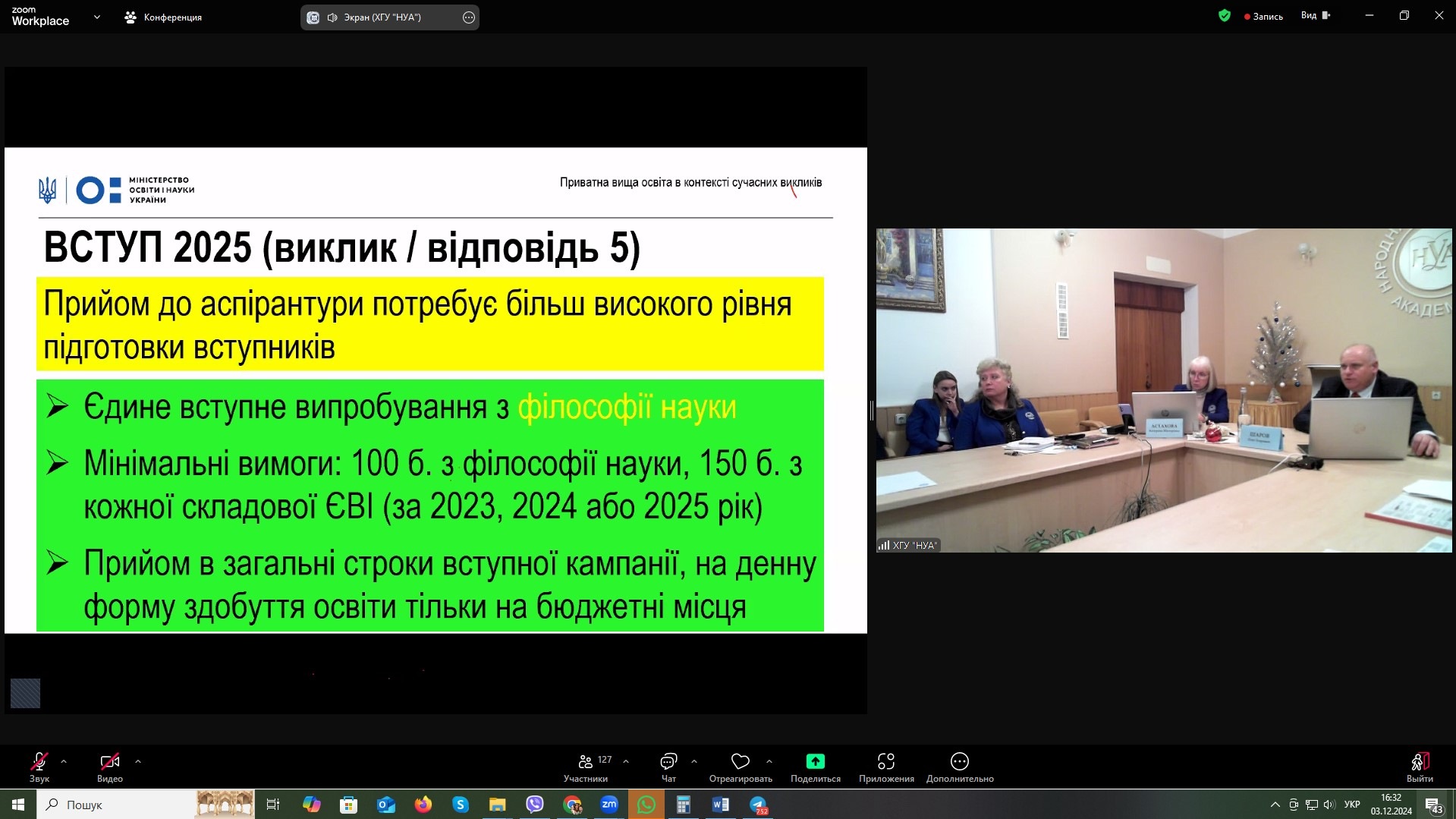Launch Copilot from the taskbar

[311, 805]
